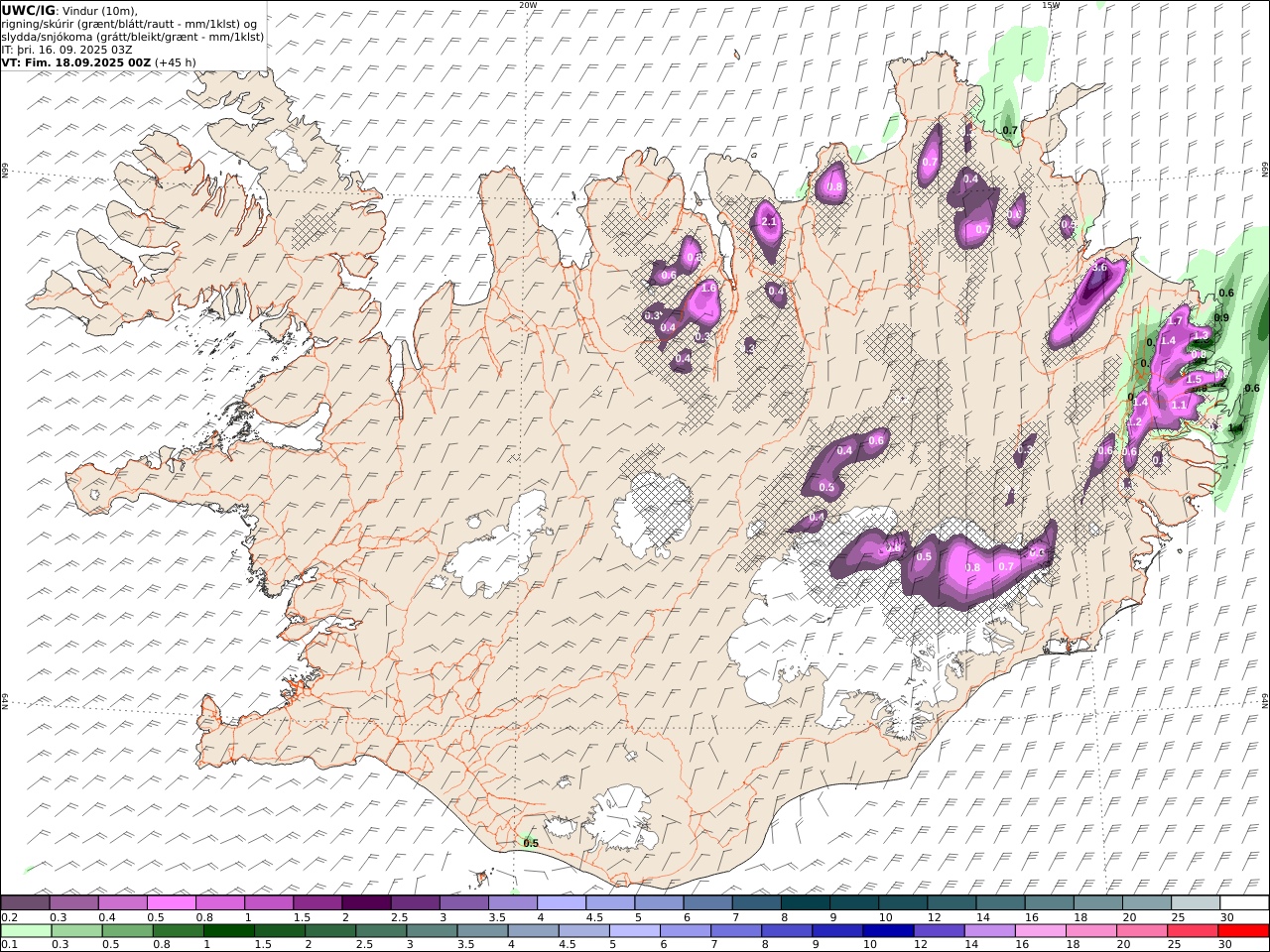Screen dimensions: 1270x952
Task: Select the '1.5' value in the eastern fjords
Action: (1195, 380)
